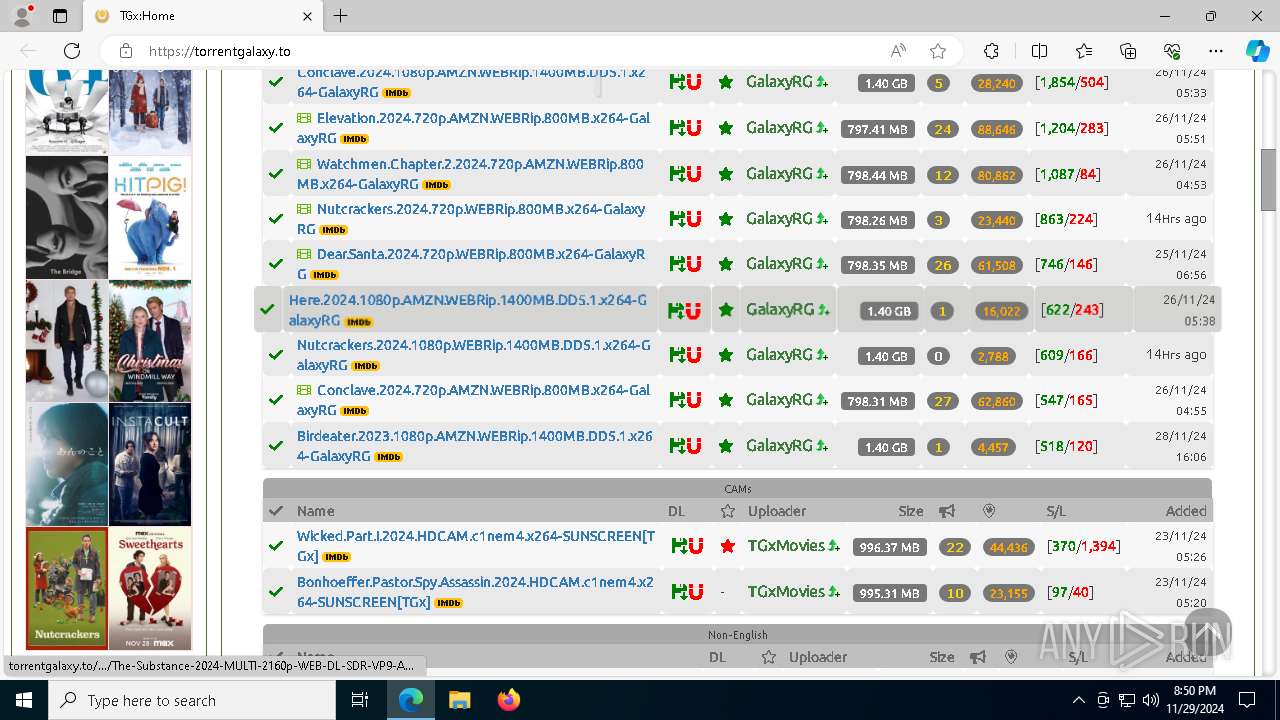Sort CAMs table by S/L column
The width and height of the screenshot is (1280, 720).
tap(1056, 511)
